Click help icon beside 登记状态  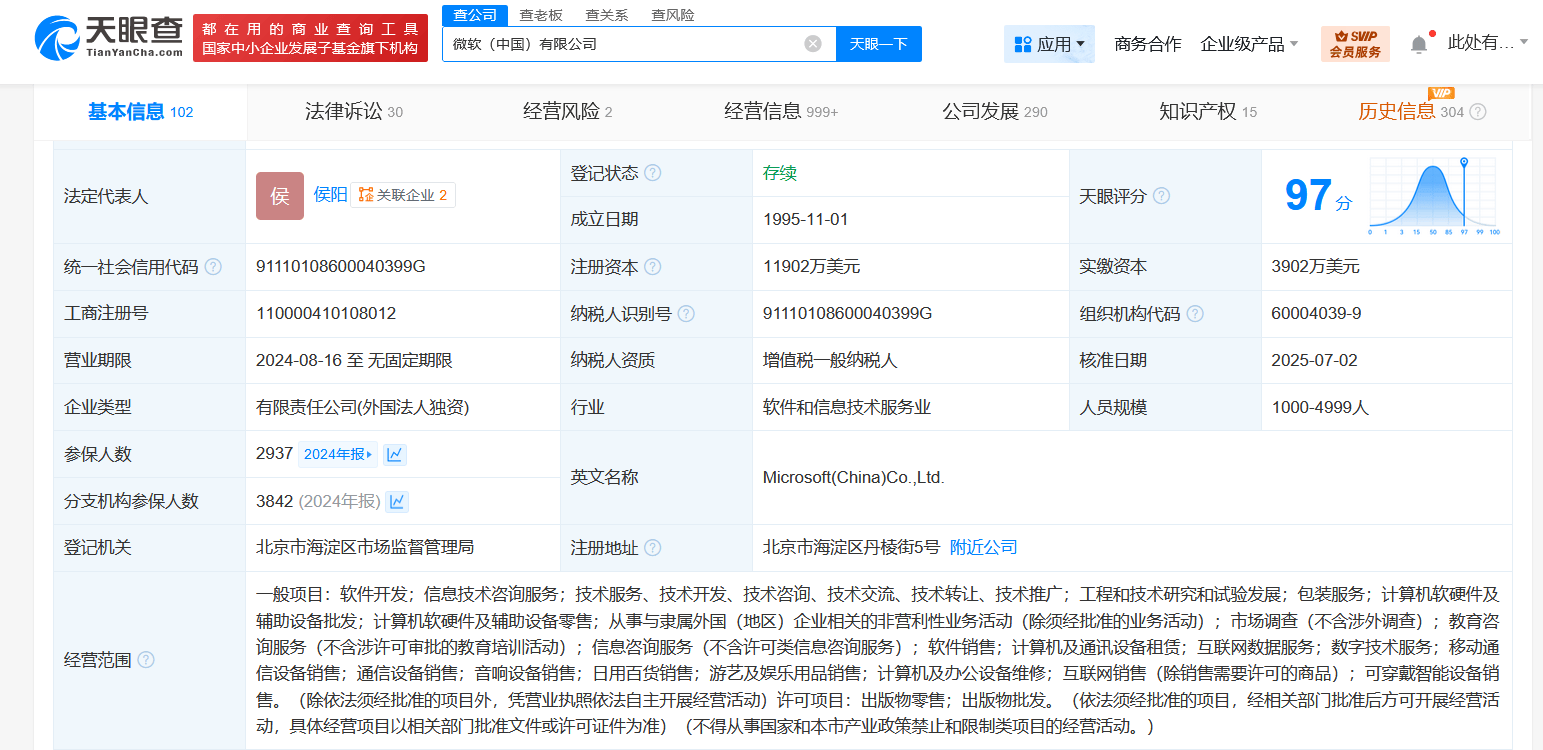tap(653, 173)
